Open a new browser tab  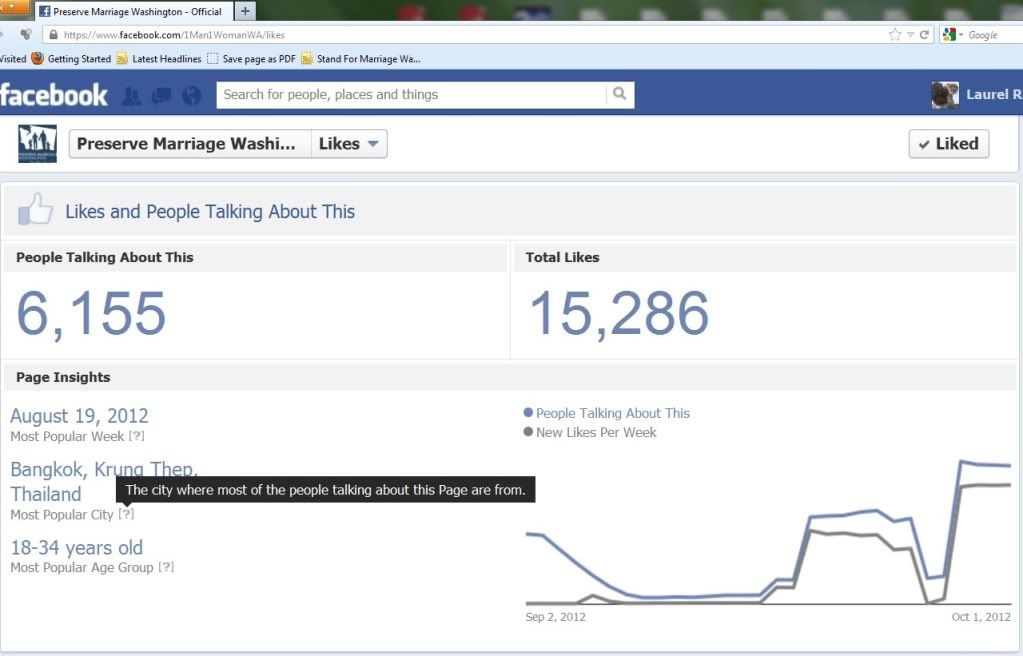tap(245, 11)
